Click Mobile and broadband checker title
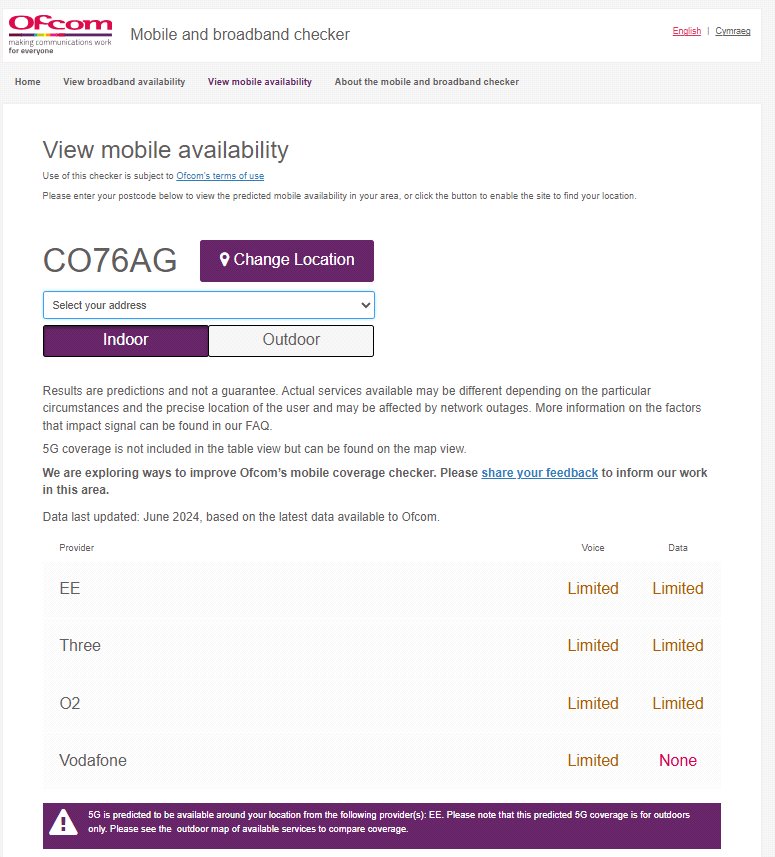Viewport: 775px width, 857px height. 240,35
